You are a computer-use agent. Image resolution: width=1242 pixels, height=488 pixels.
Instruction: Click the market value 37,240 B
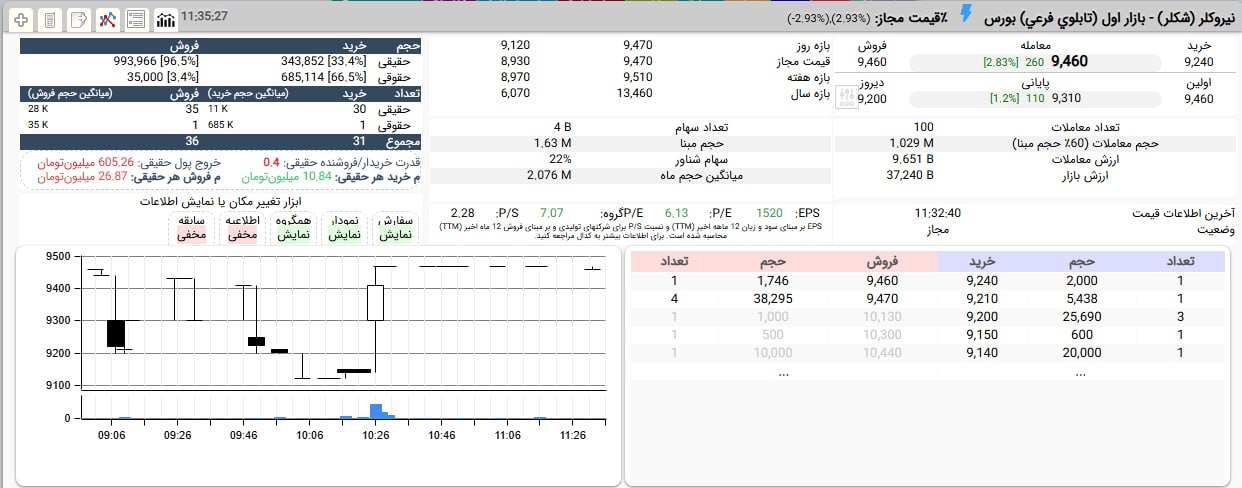pos(910,175)
